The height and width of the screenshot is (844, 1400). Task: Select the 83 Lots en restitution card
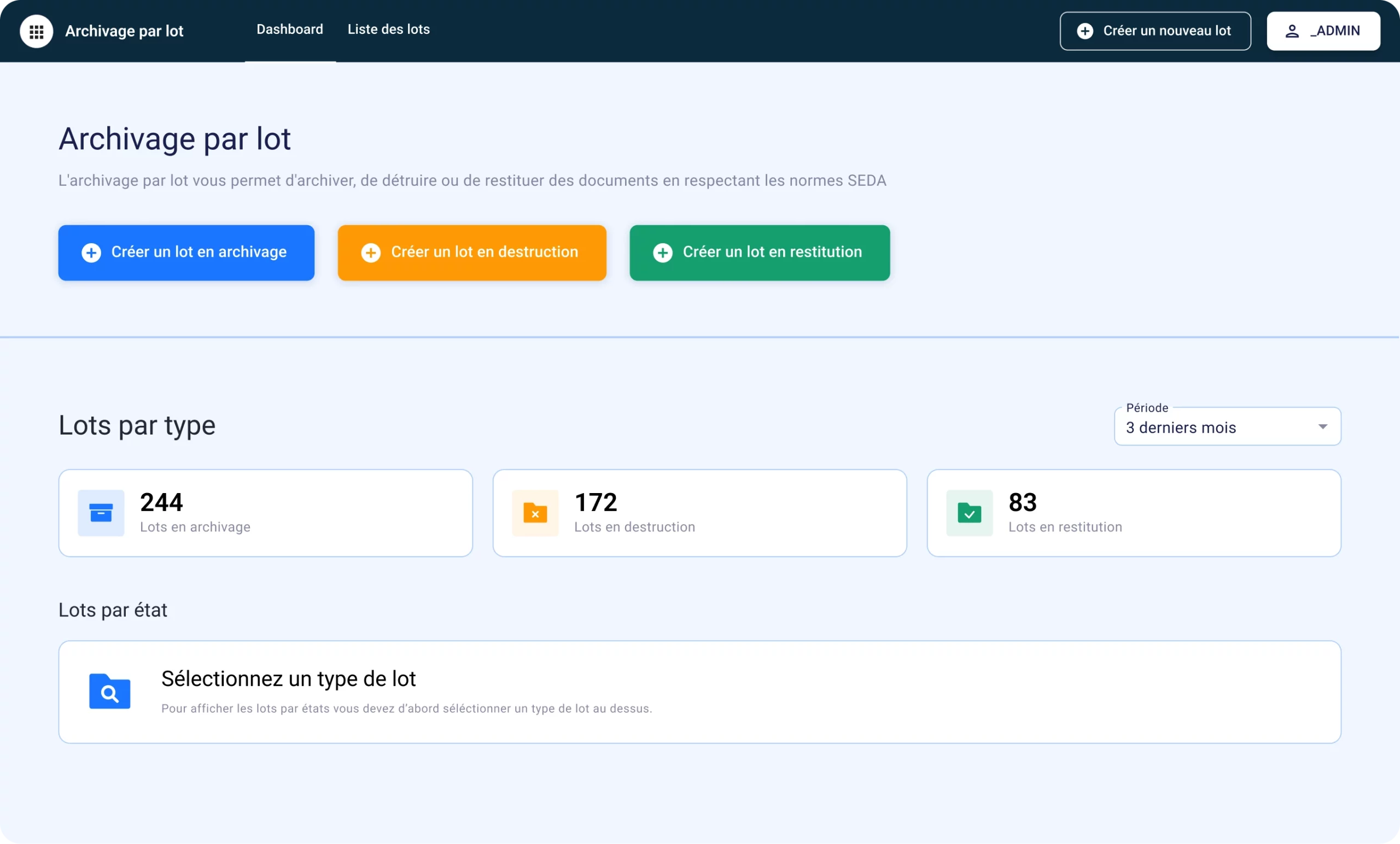point(1134,513)
